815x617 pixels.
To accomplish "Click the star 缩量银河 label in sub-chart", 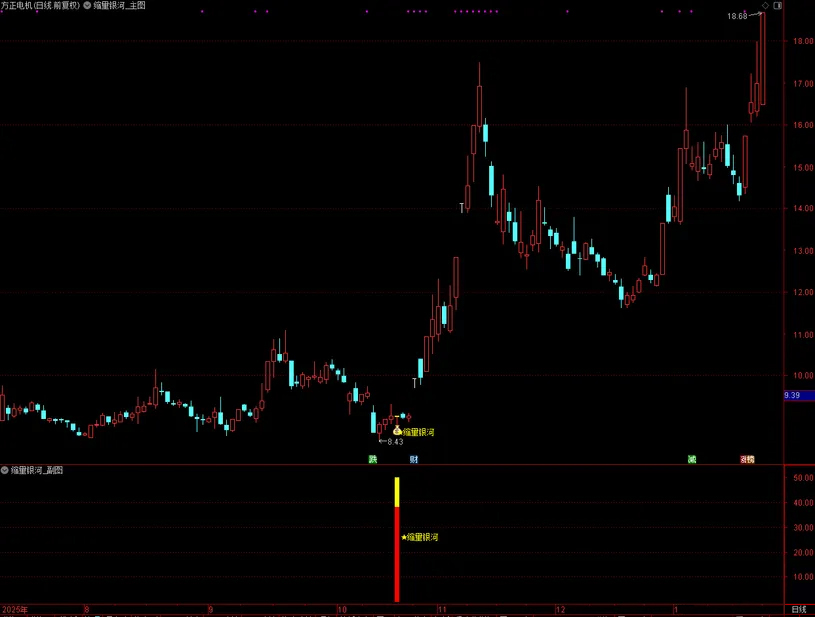I will (x=420, y=537).
